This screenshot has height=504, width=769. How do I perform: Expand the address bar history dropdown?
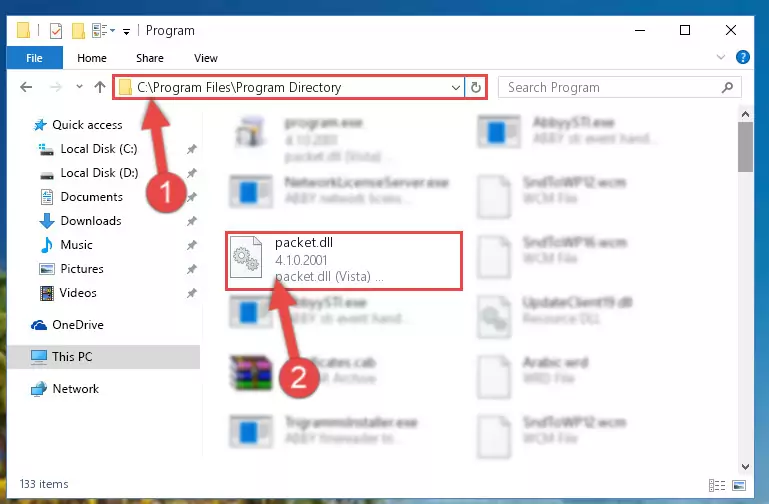[x=456, y=88]
